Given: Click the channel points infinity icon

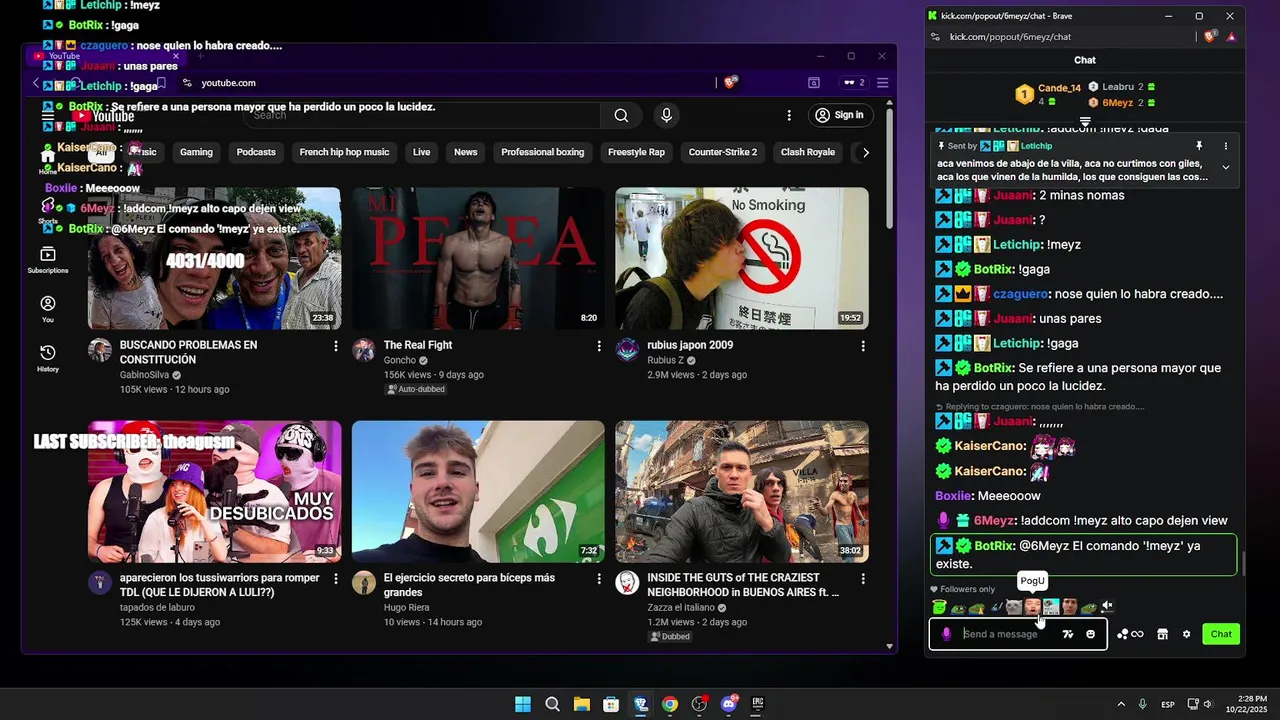Looking at the screenshot, I should coord(1130,634).
